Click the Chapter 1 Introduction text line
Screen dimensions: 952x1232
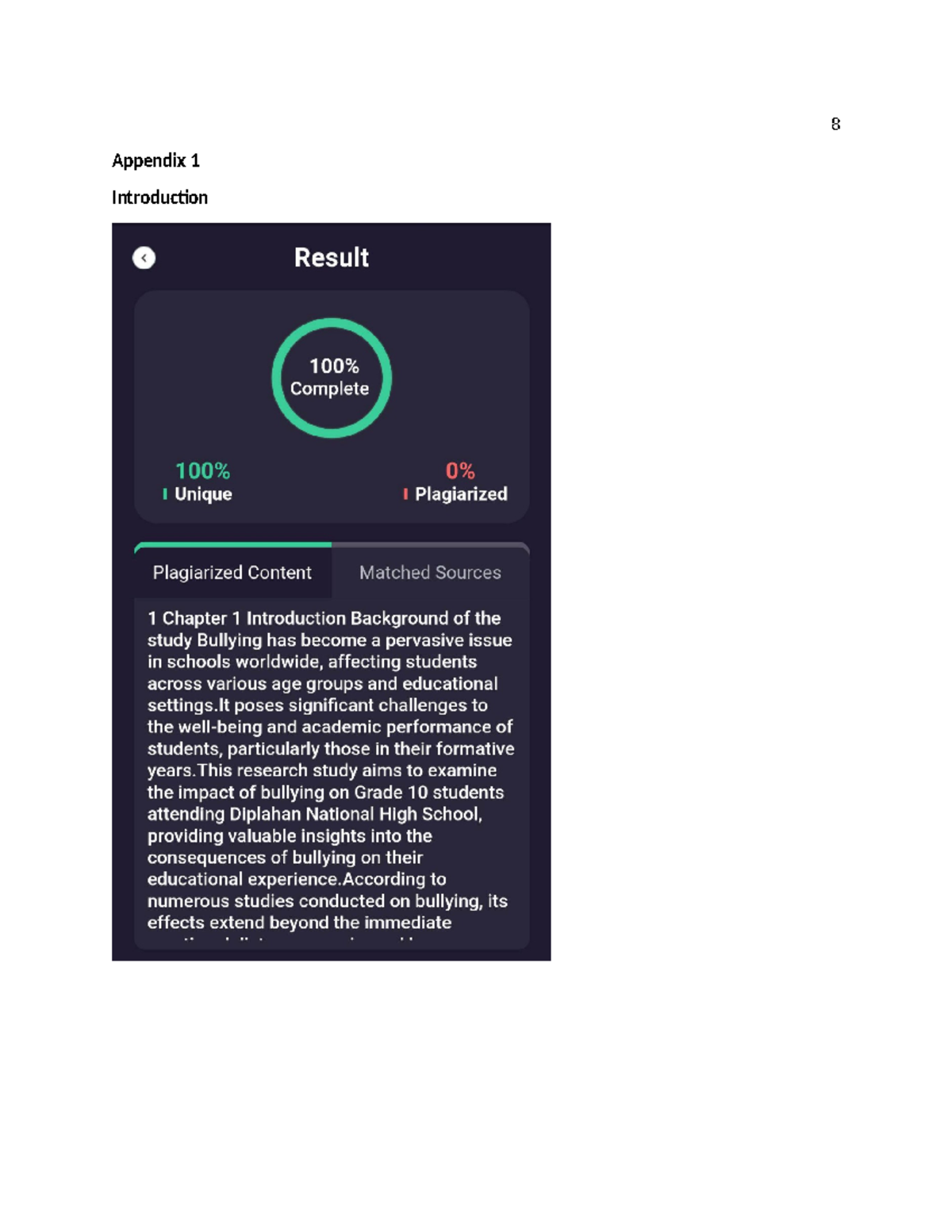coord(324,618)
